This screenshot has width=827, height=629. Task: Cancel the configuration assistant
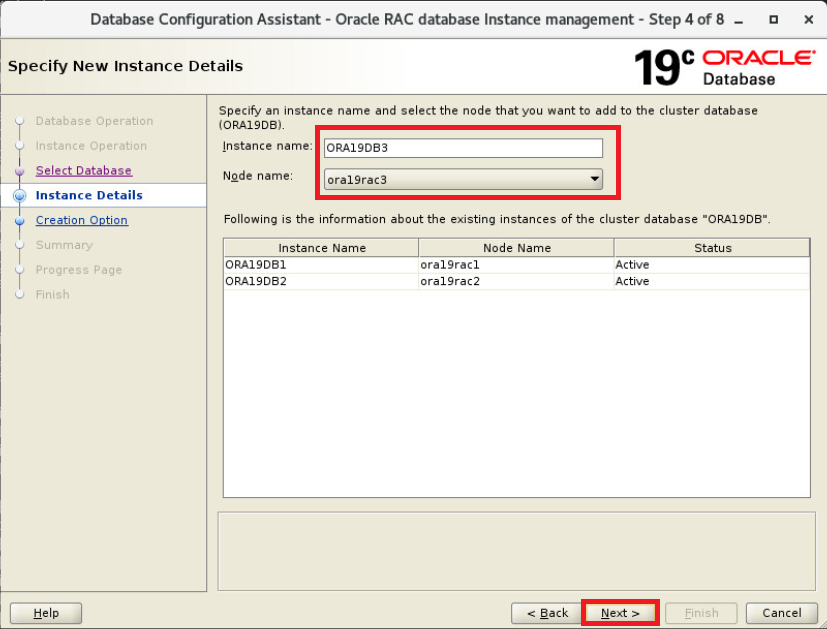[781, 613]
